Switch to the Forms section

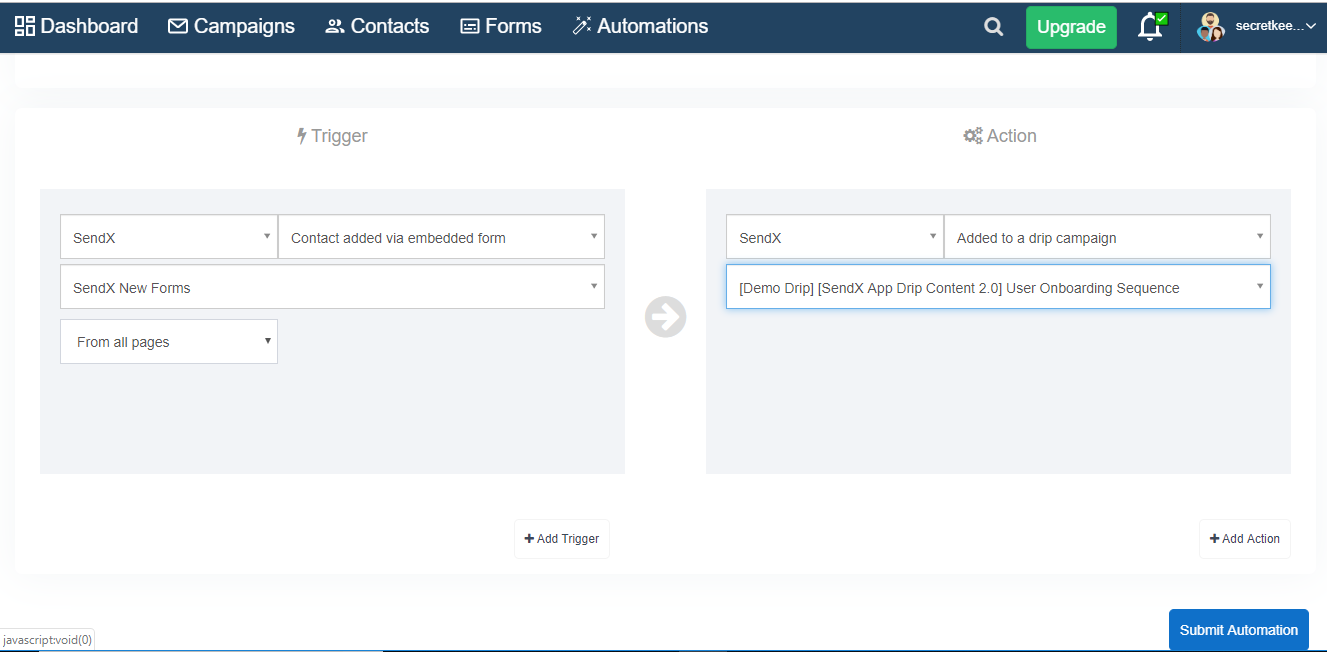(500, 26)
